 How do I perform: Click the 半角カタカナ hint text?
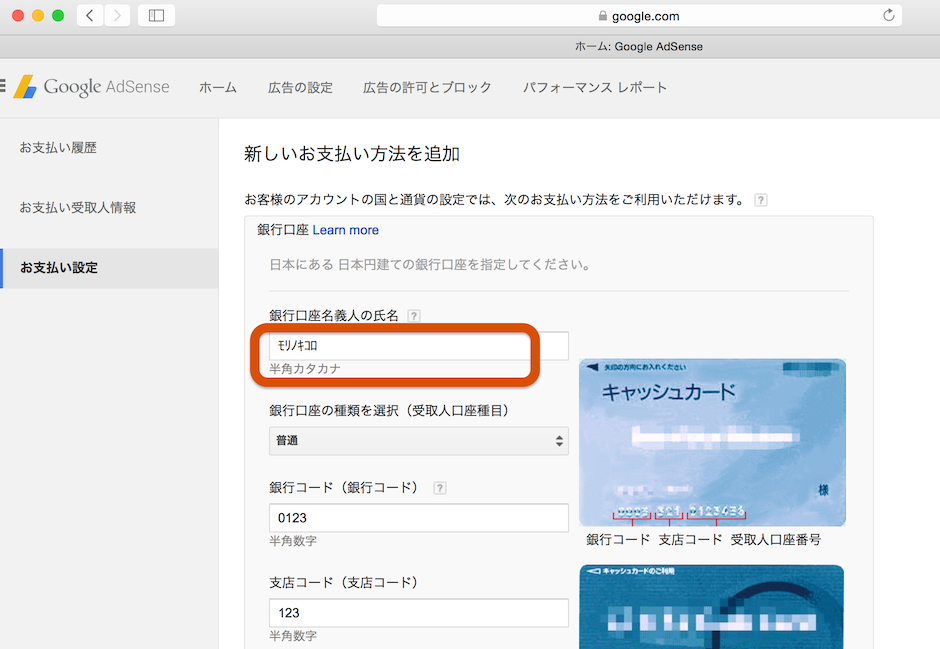point(305,369)
